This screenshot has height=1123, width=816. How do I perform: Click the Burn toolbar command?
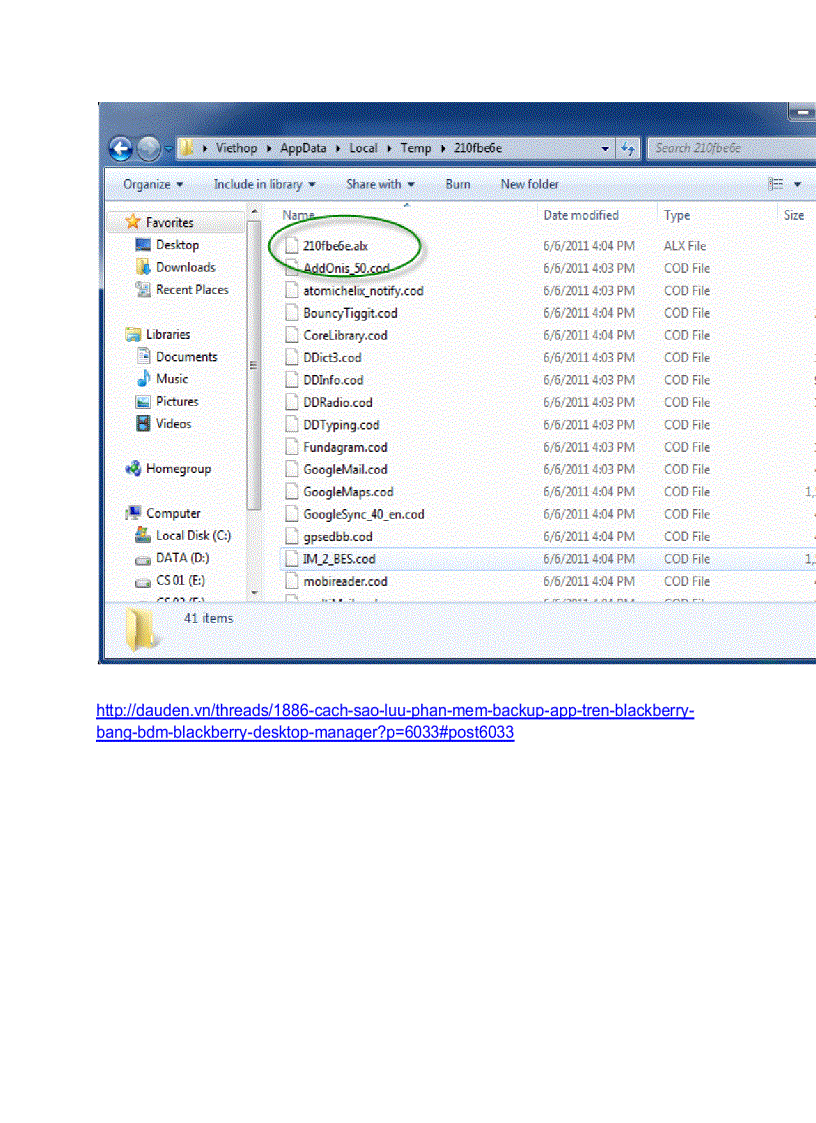(458, 184)
